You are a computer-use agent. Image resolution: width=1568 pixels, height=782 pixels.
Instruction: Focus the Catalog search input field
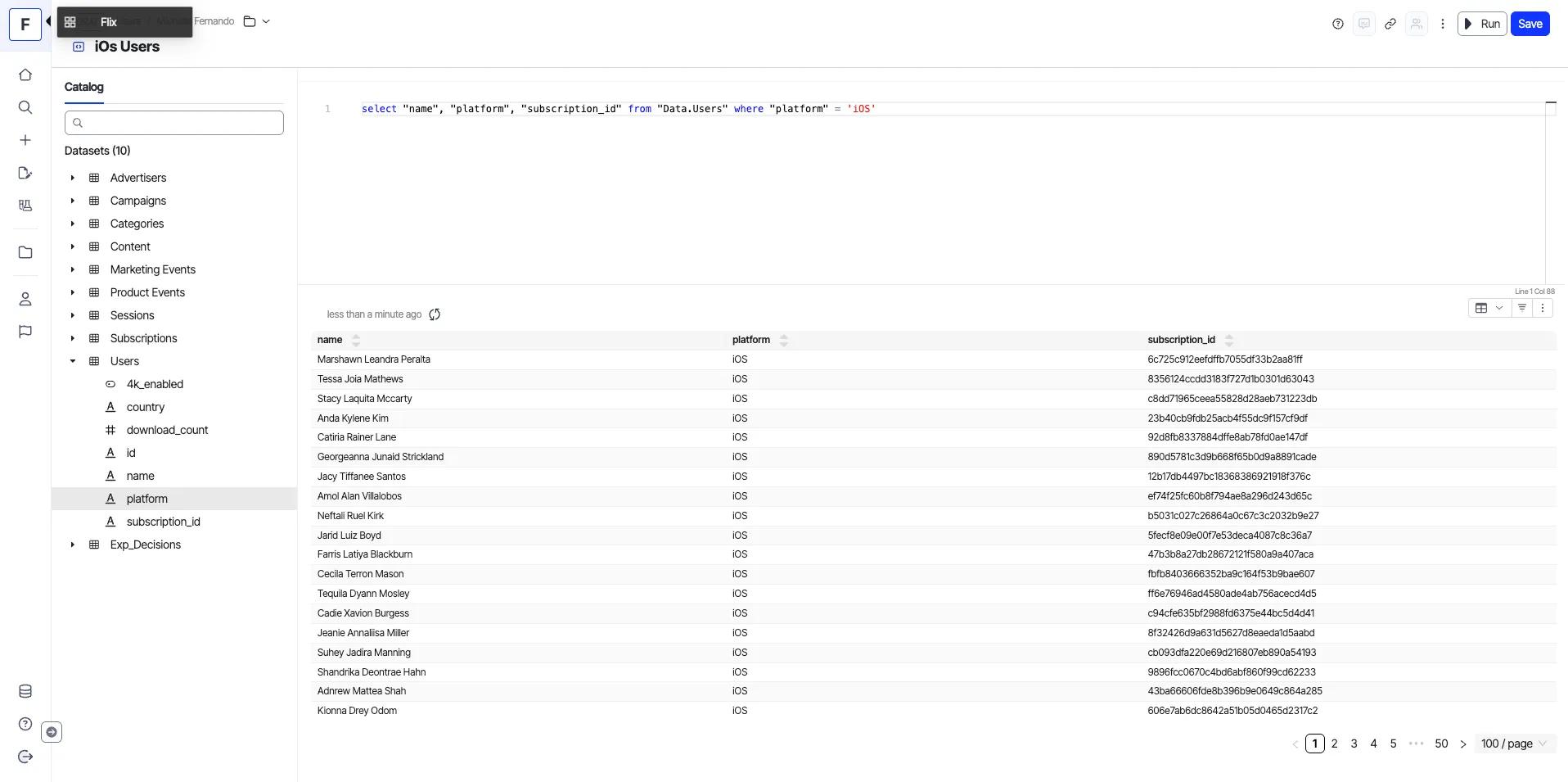click(x=174, y=123)
